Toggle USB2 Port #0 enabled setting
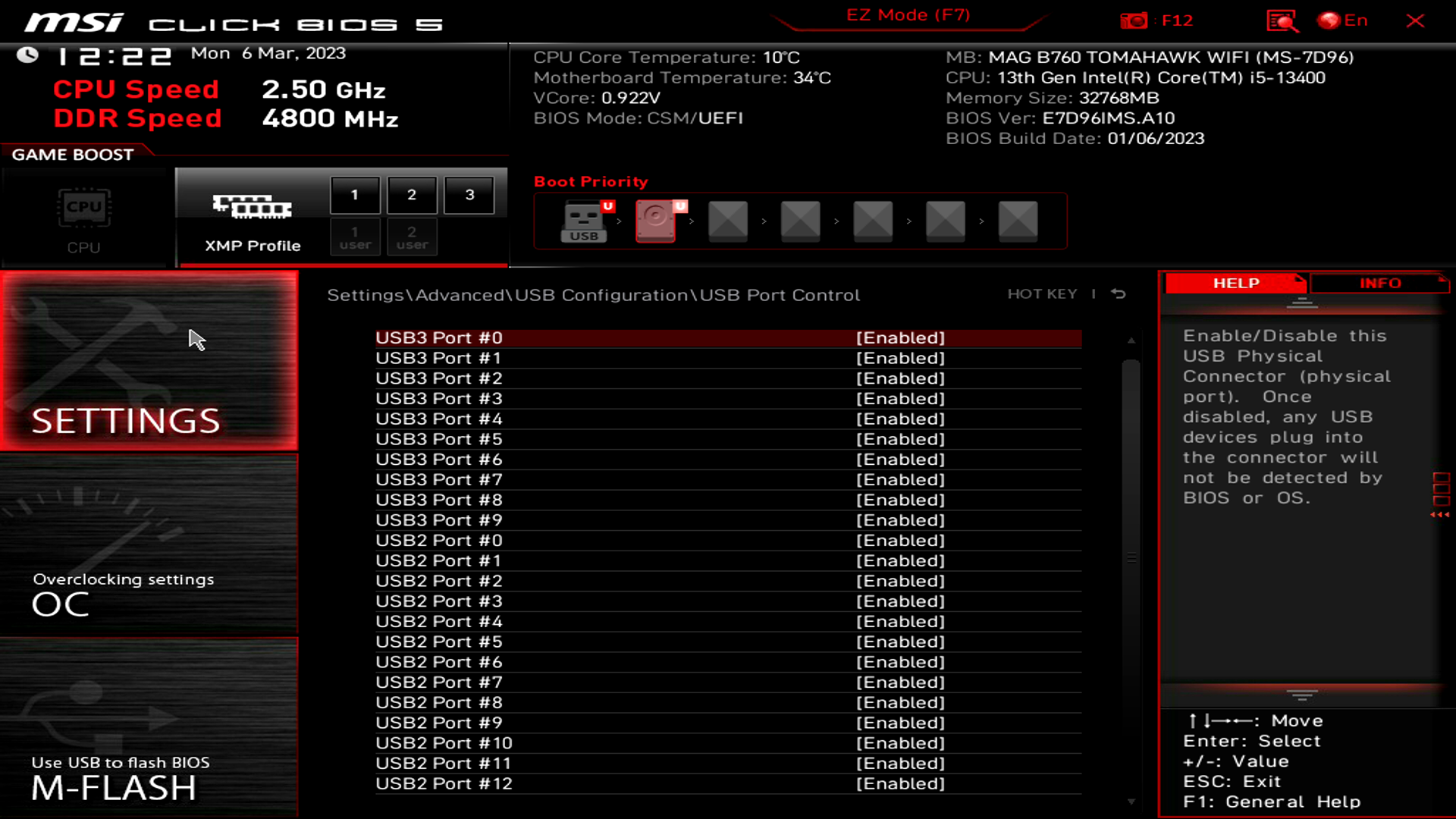 pos(899,540)
